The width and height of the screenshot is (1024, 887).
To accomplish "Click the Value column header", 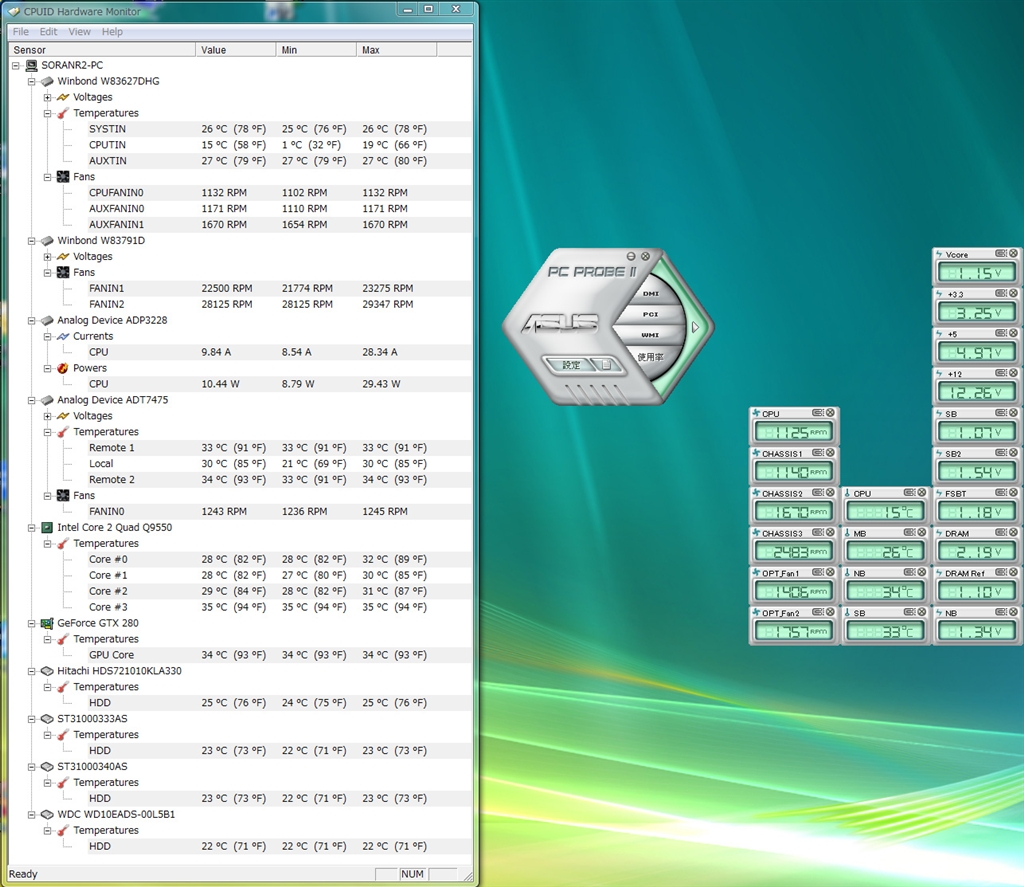I will (236, 50).
